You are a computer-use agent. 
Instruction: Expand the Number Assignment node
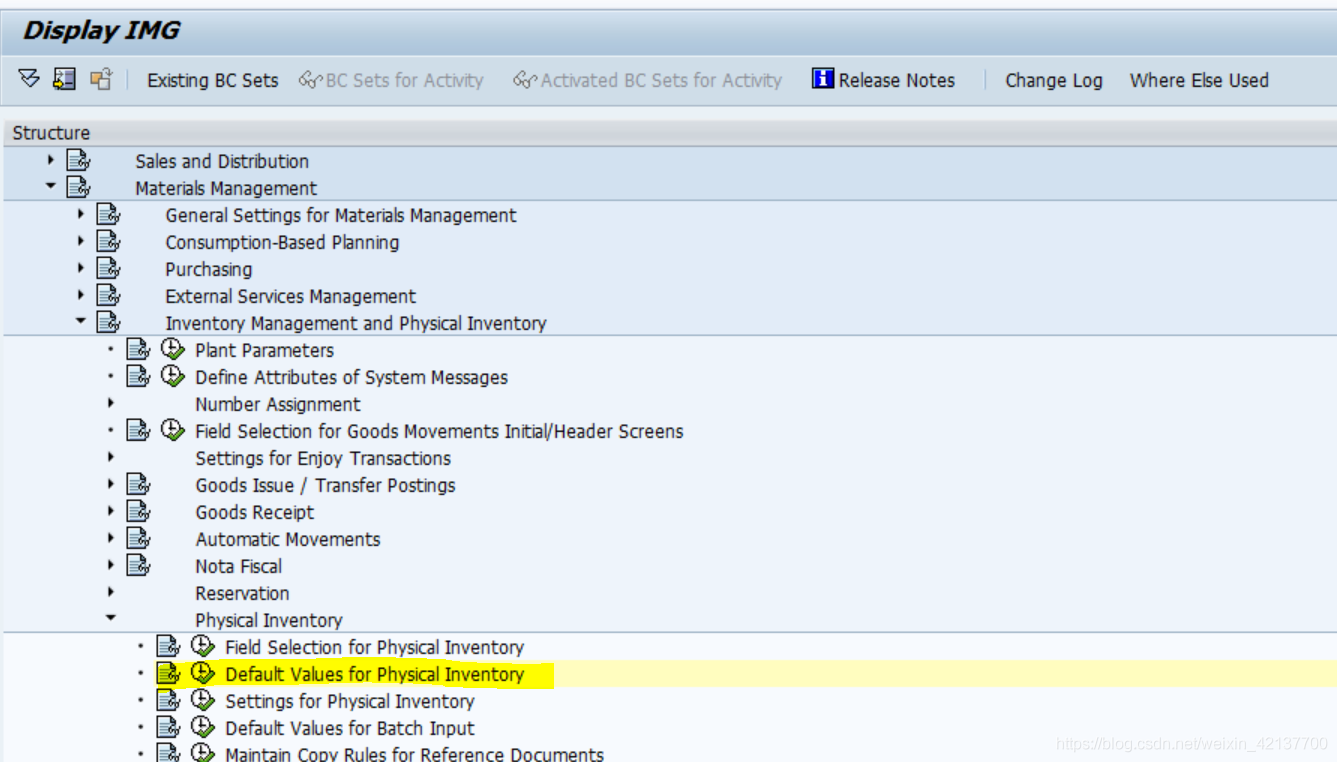tap(110, 403)
